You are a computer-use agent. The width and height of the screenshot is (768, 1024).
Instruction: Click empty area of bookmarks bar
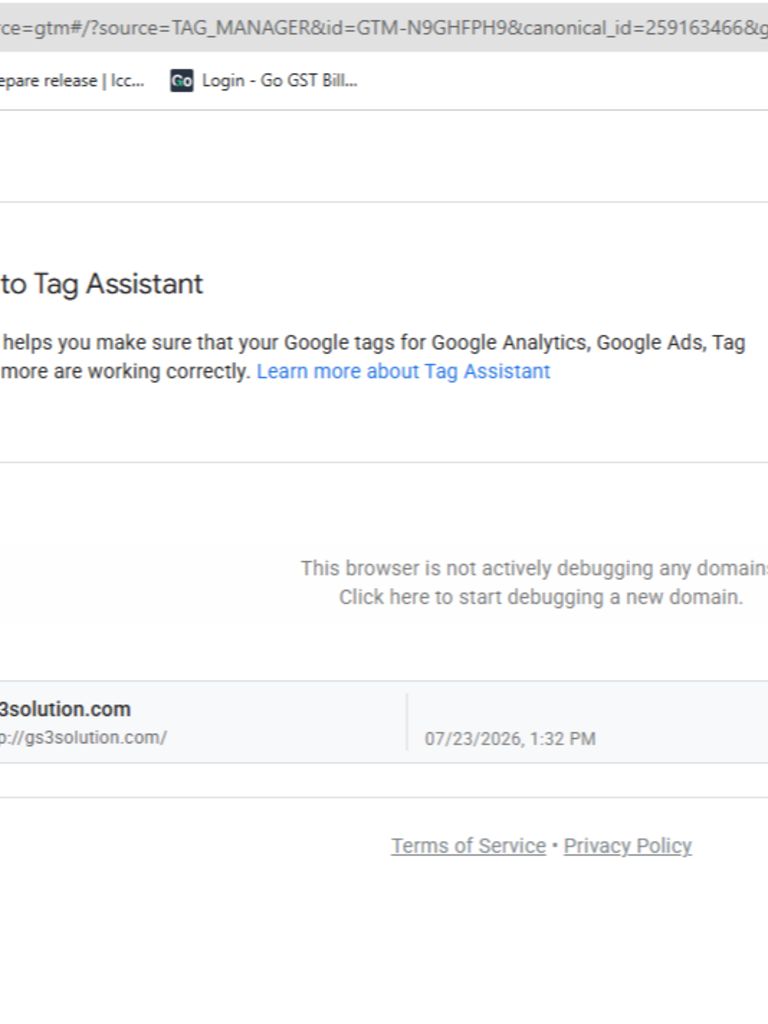point(562,81)
